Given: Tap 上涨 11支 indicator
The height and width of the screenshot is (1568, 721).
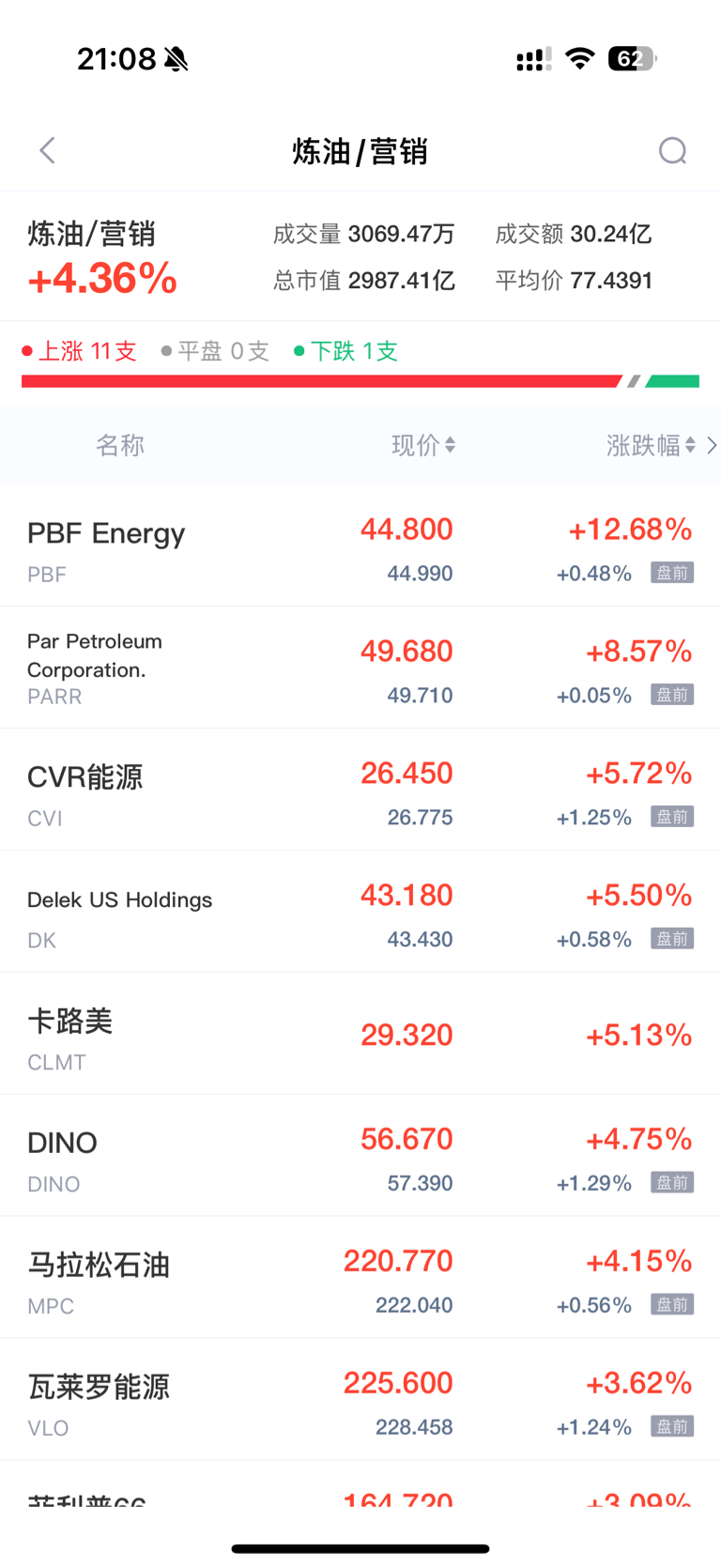Looking at the screenshot, I should (x=81, y=351).
